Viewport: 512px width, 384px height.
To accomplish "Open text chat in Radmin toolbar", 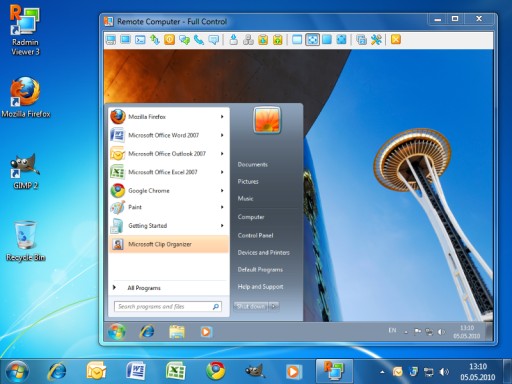I will point(184,40).
